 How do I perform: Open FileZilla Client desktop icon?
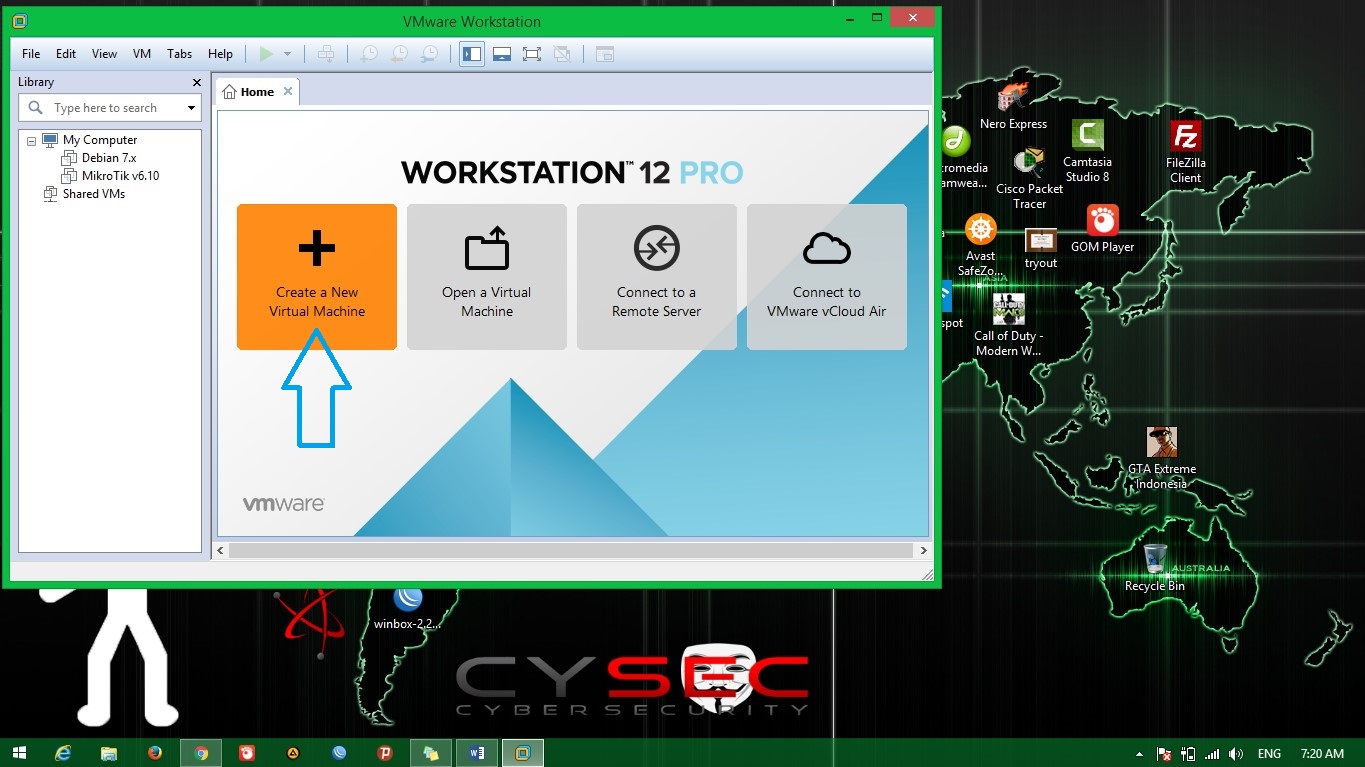pos(1185,152)
